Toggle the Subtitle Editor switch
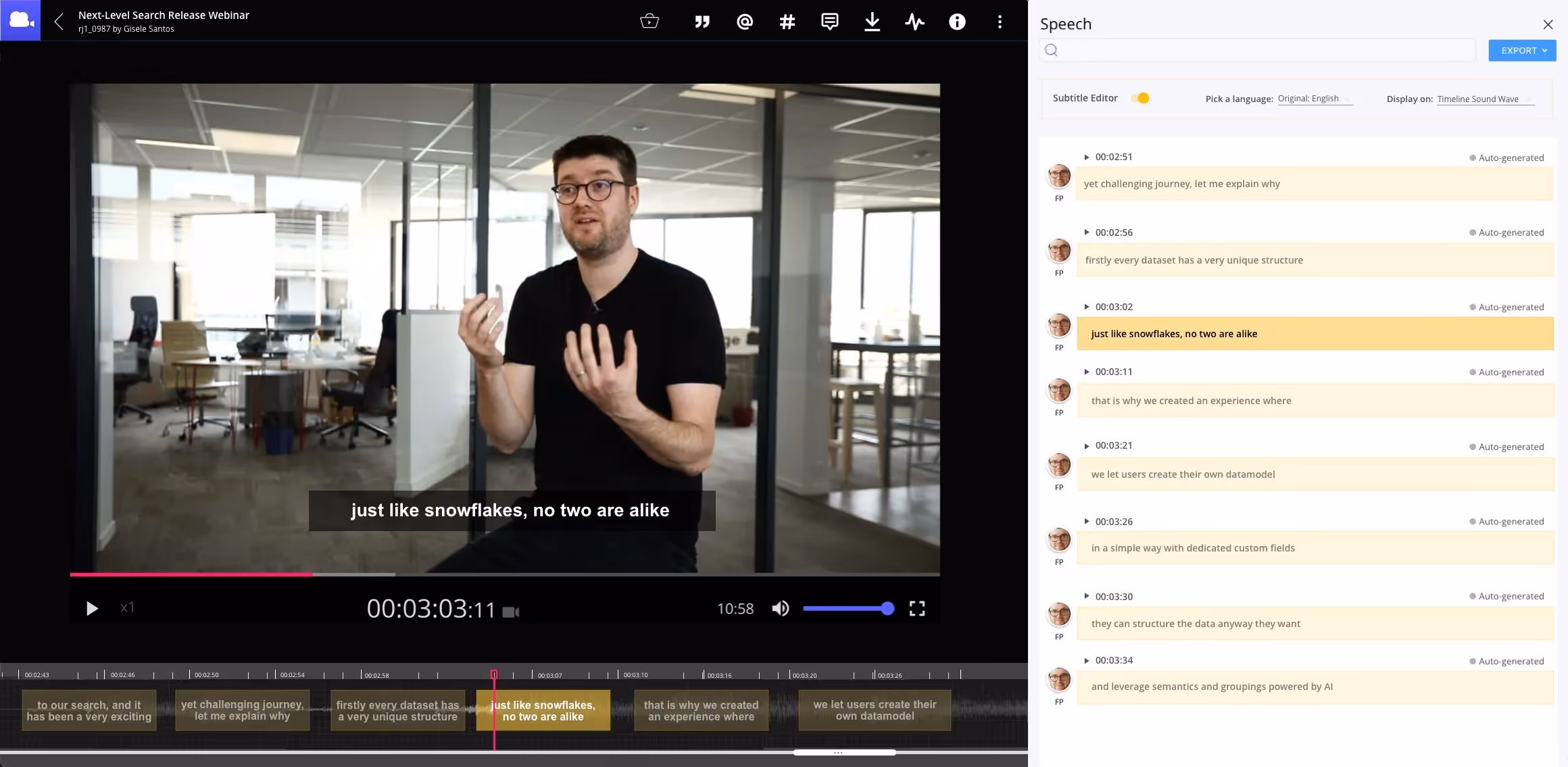This screenshot has width=1568, height=767. click(1140, 98)
